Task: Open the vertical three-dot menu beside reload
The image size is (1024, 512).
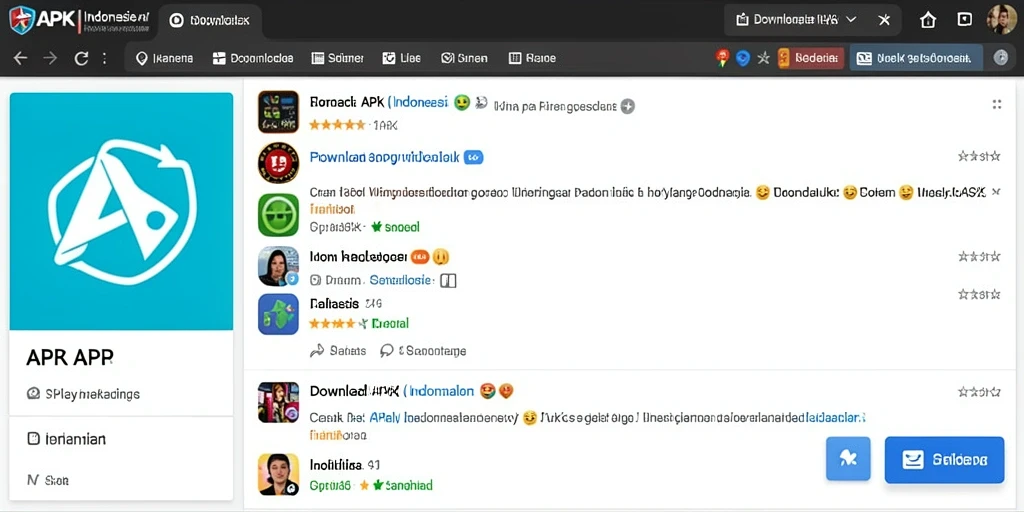Action: 104,58
